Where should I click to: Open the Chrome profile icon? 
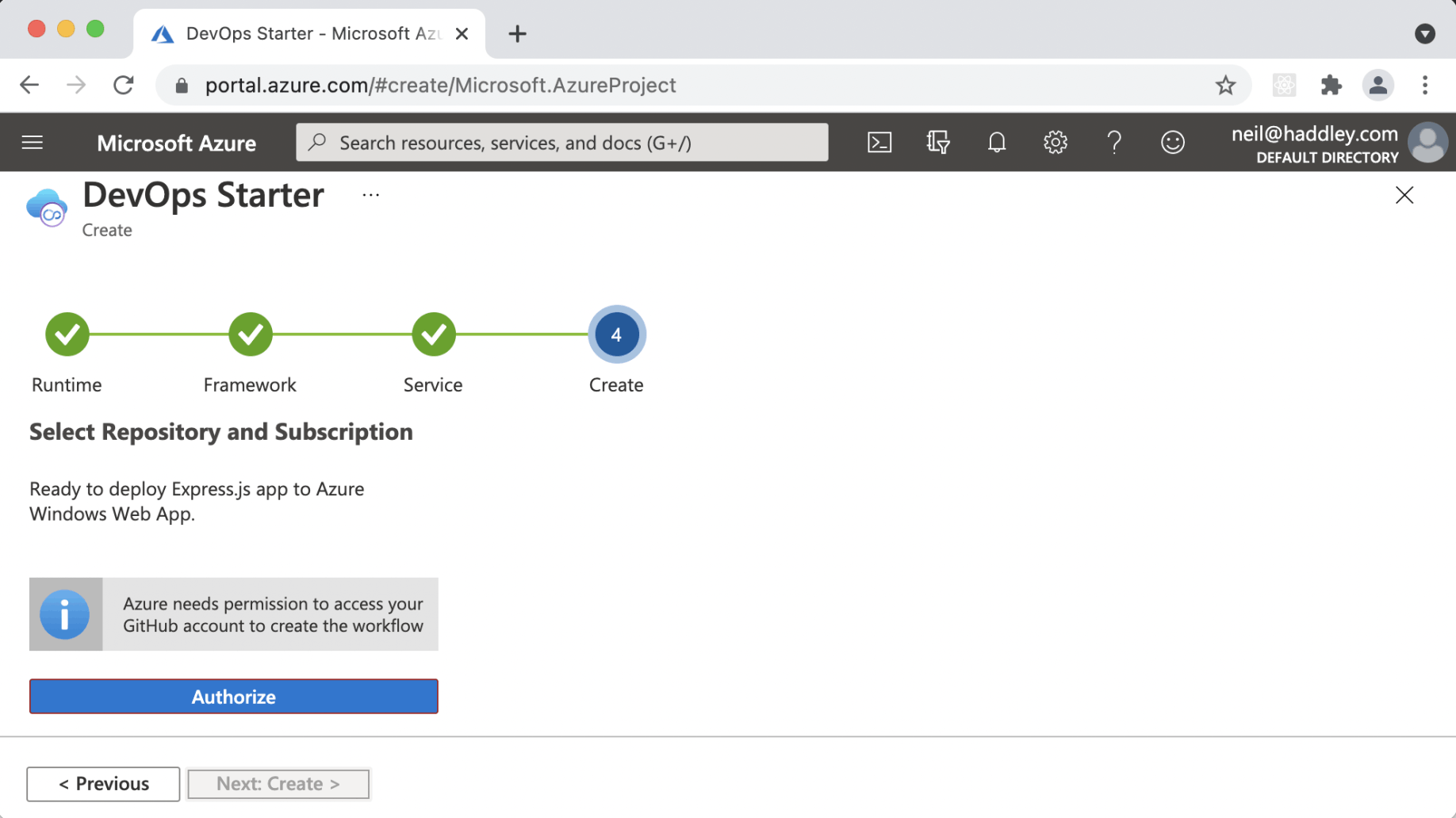[1378, 85]
